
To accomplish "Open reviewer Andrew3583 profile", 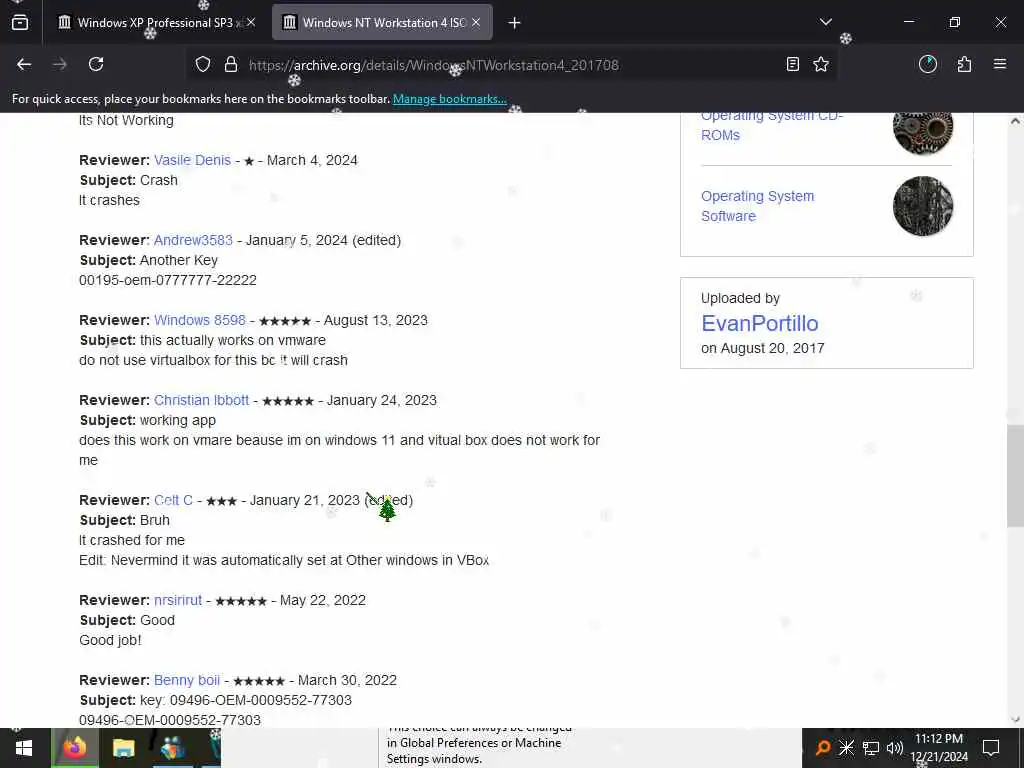I will [193, 240].
